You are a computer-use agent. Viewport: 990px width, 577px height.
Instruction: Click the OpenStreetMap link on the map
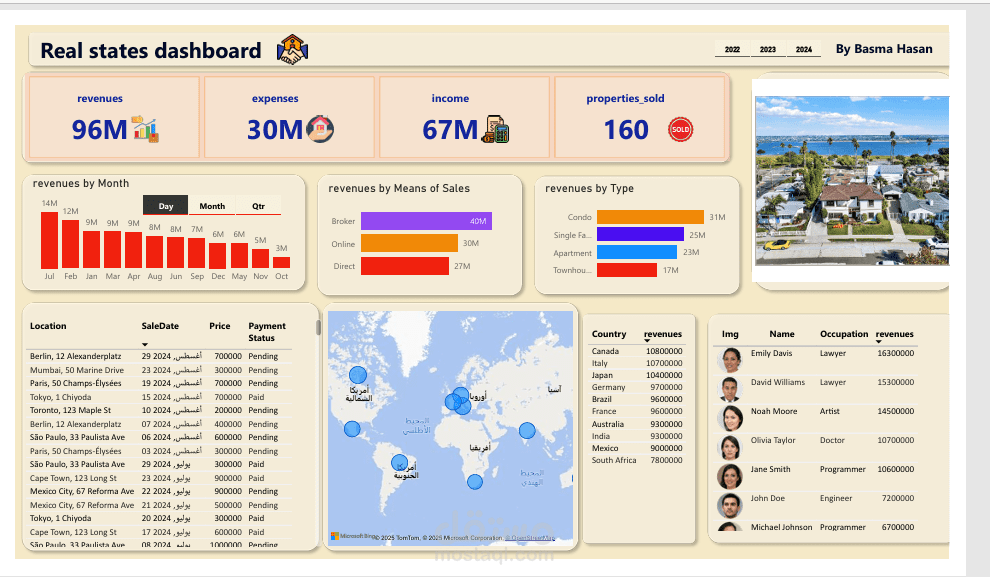point(530,538)
